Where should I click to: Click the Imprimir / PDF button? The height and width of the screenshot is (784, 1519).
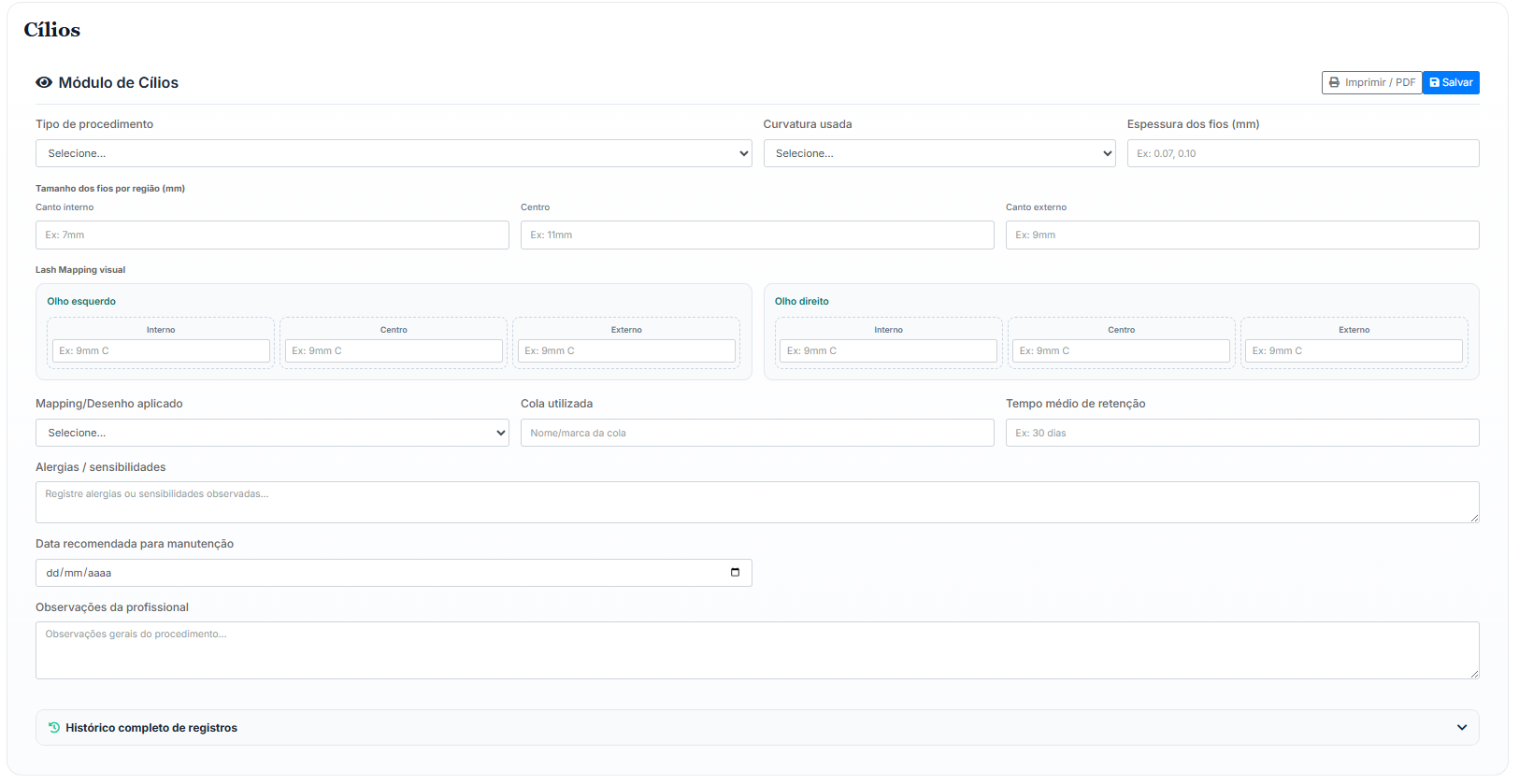1371,82
